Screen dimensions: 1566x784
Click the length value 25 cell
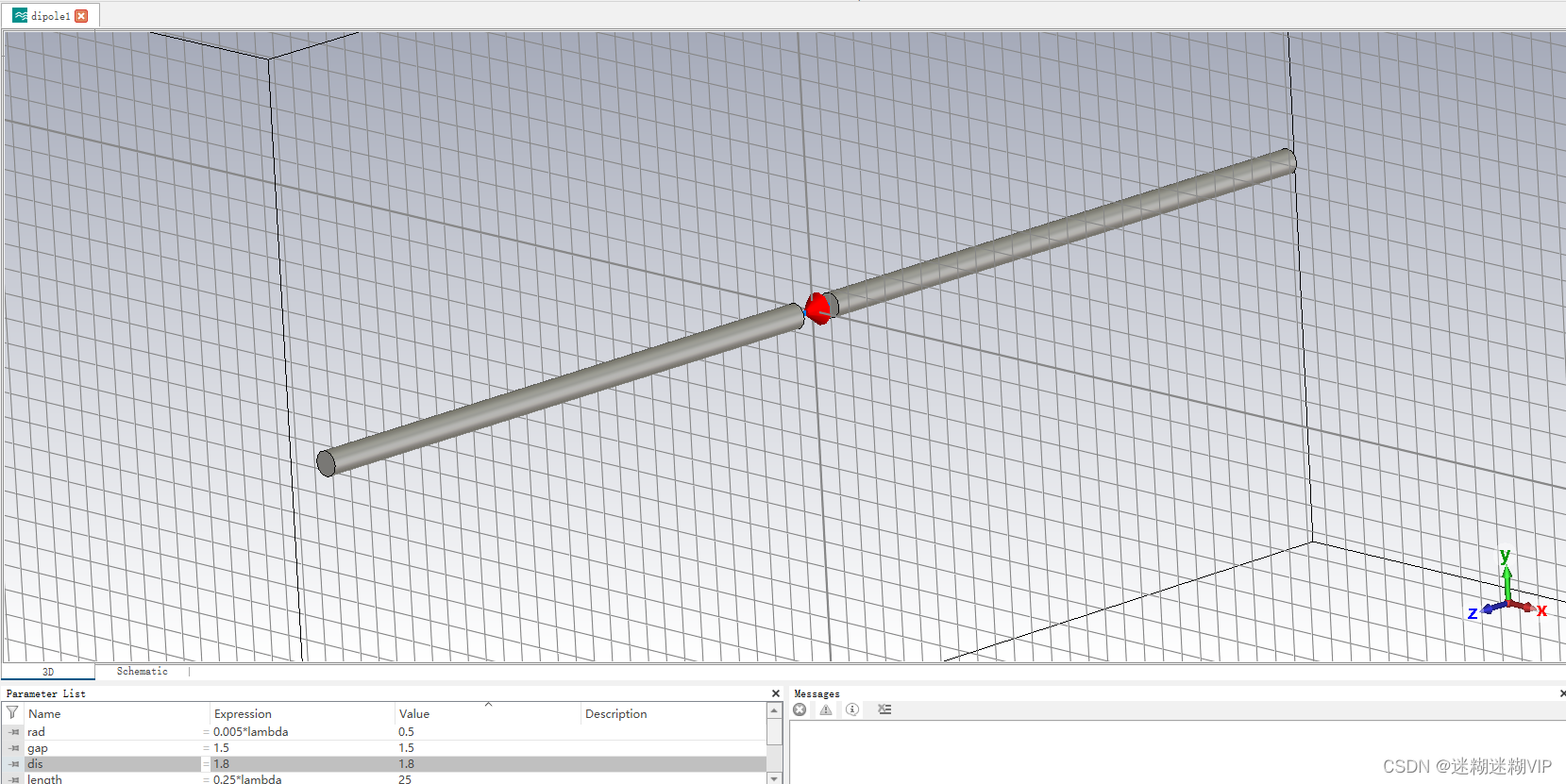[405, 779]
